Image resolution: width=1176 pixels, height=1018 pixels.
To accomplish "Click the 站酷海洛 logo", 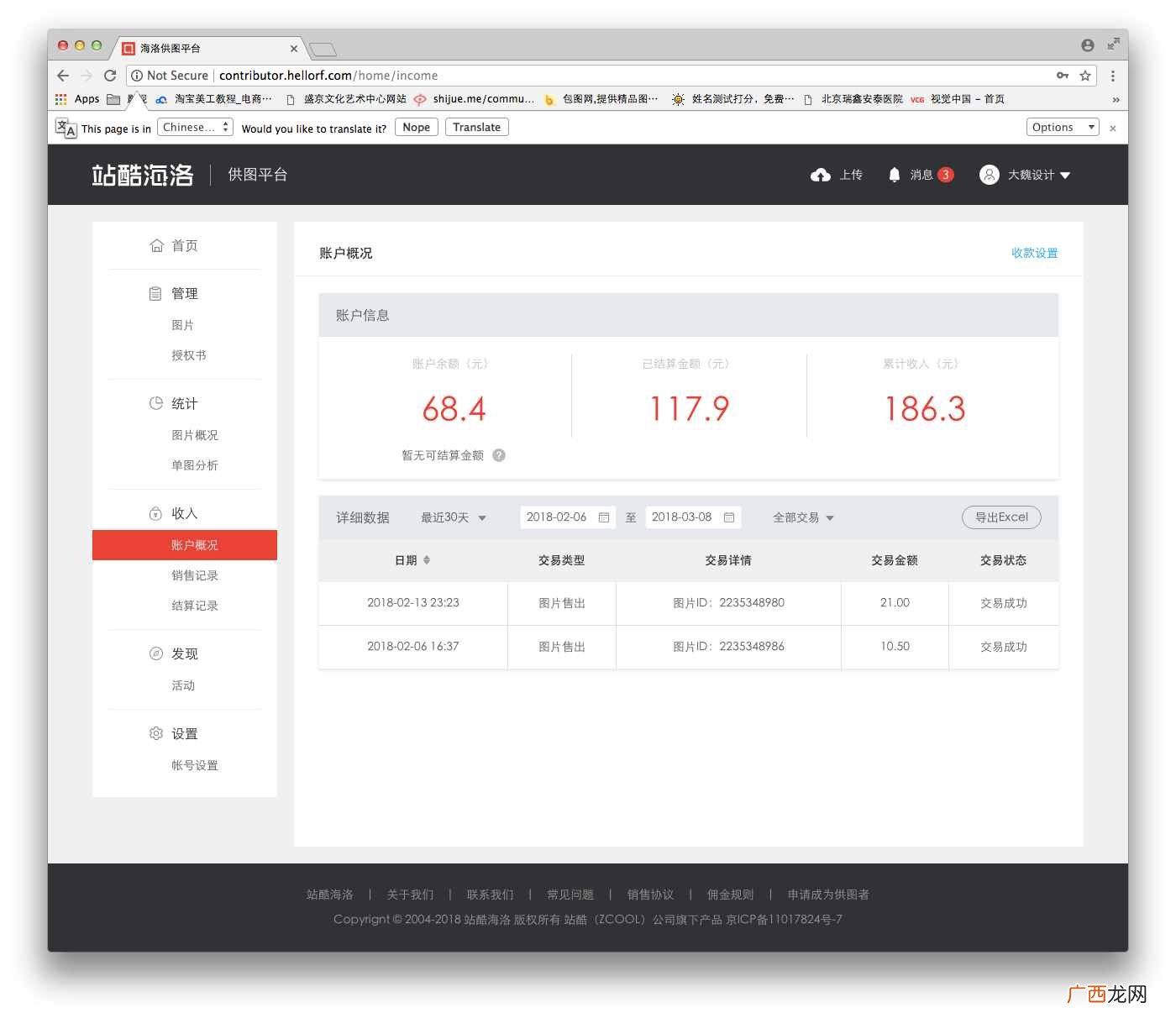I will [143, 175].
